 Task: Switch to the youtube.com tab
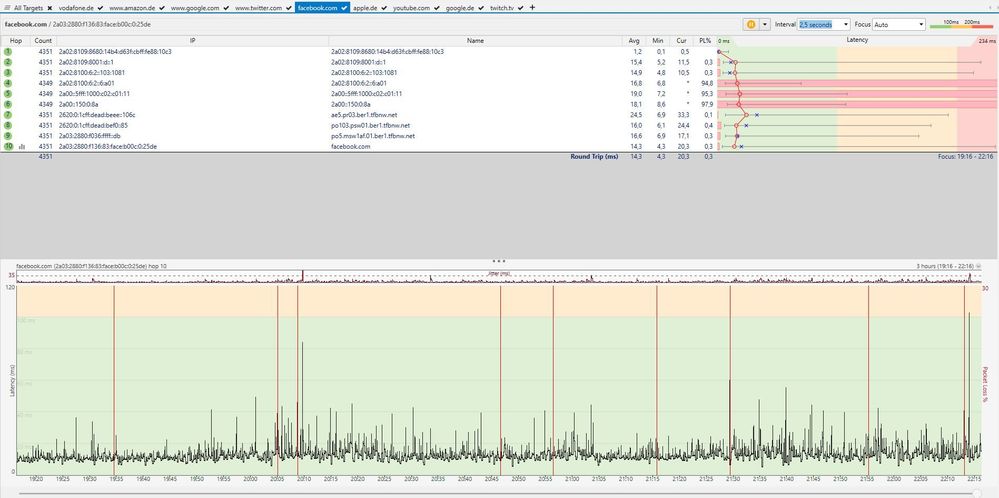coord(410,7)
